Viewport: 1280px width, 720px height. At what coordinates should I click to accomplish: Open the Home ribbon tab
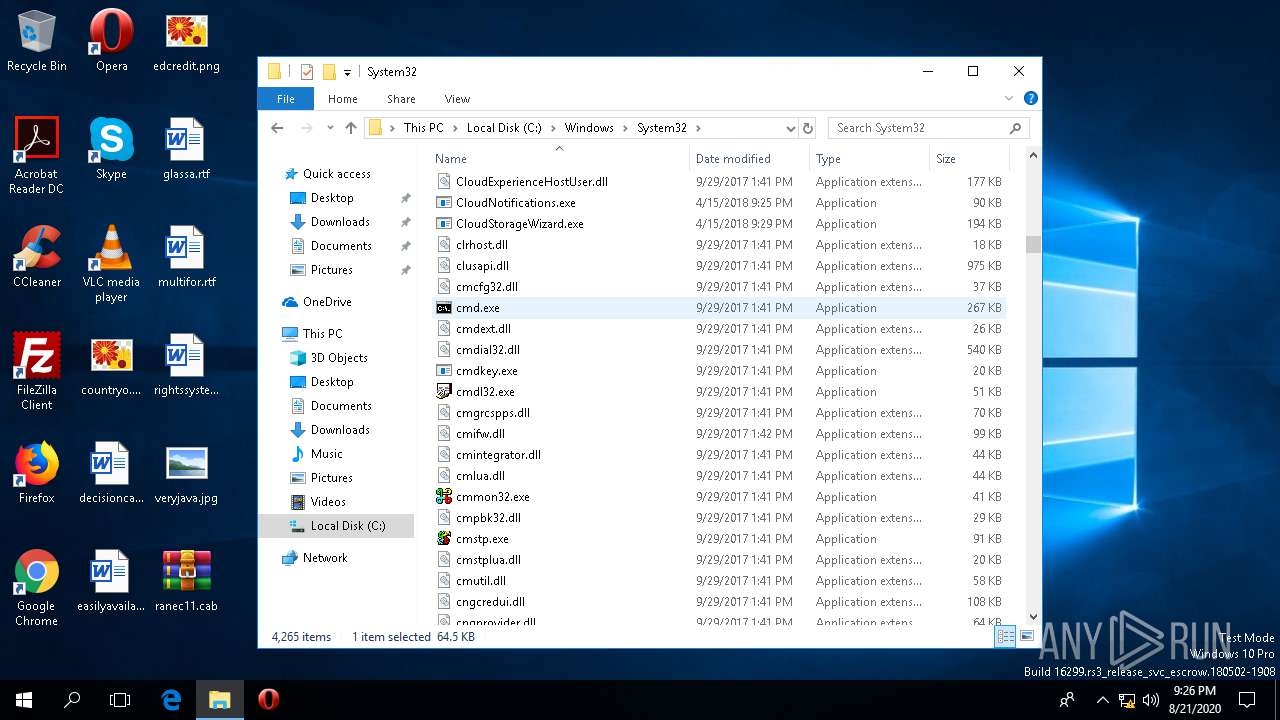tap(343, 99)
